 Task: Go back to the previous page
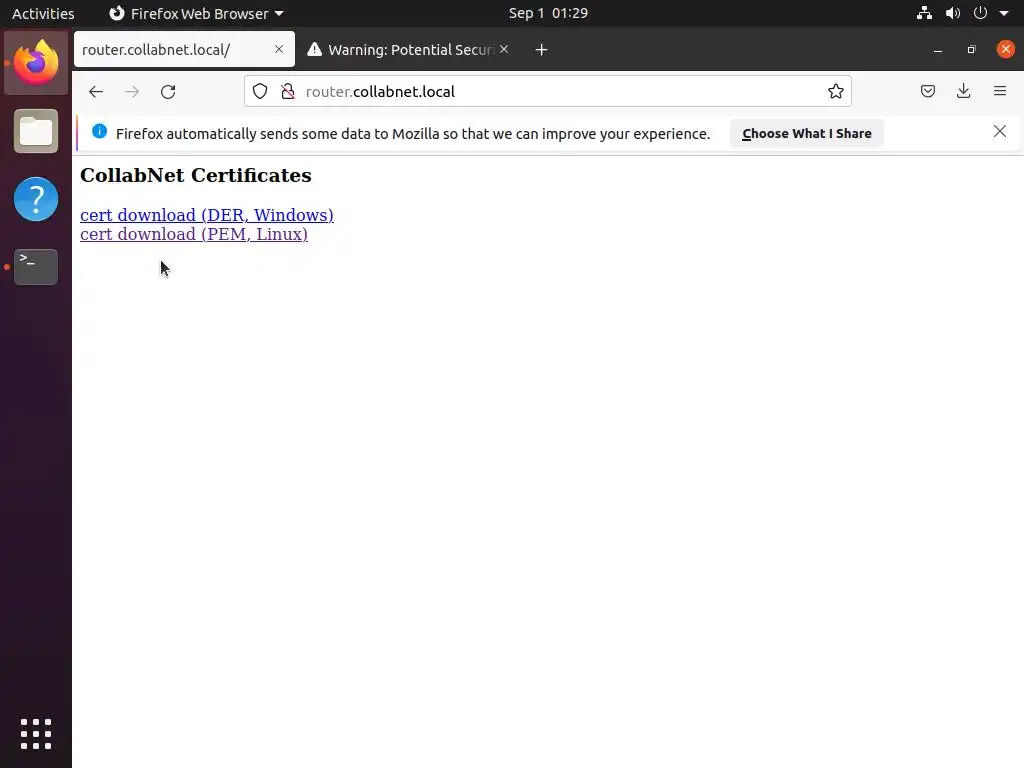click(x=96, y=91)
